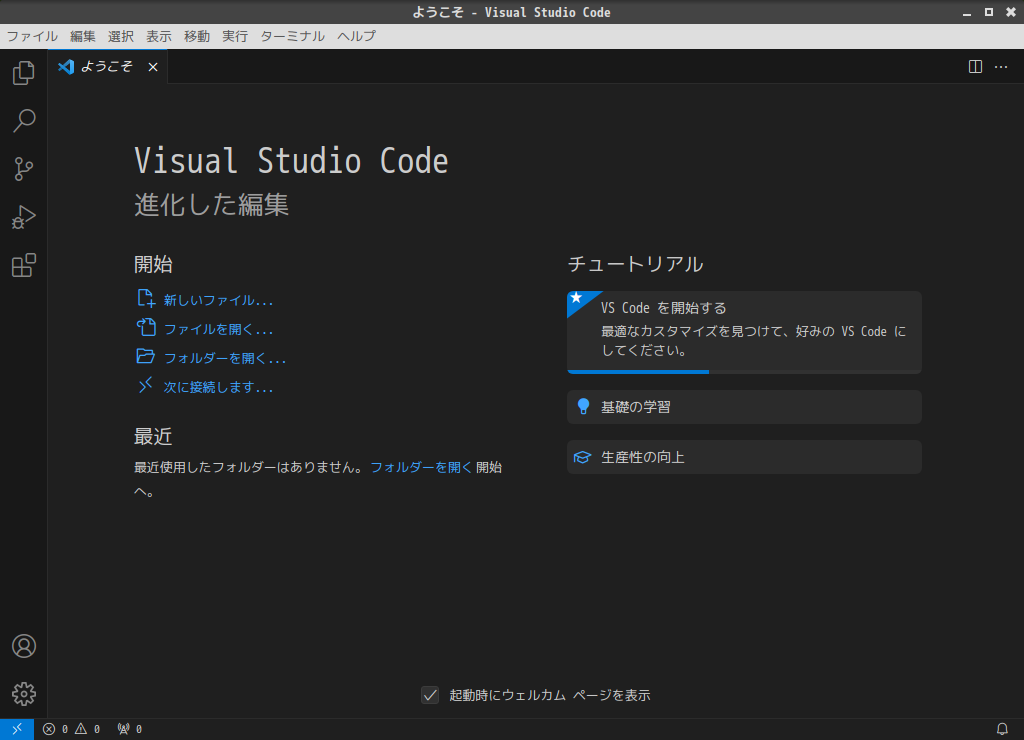1024x740 pixels.
Task: Click the 次に接続します... link
Action: [205, 387]
